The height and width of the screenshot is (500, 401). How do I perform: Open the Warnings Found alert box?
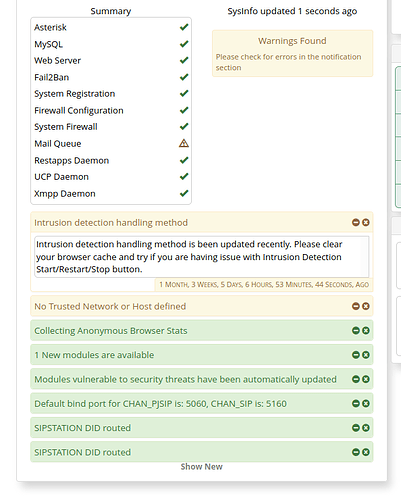(292, 53)
